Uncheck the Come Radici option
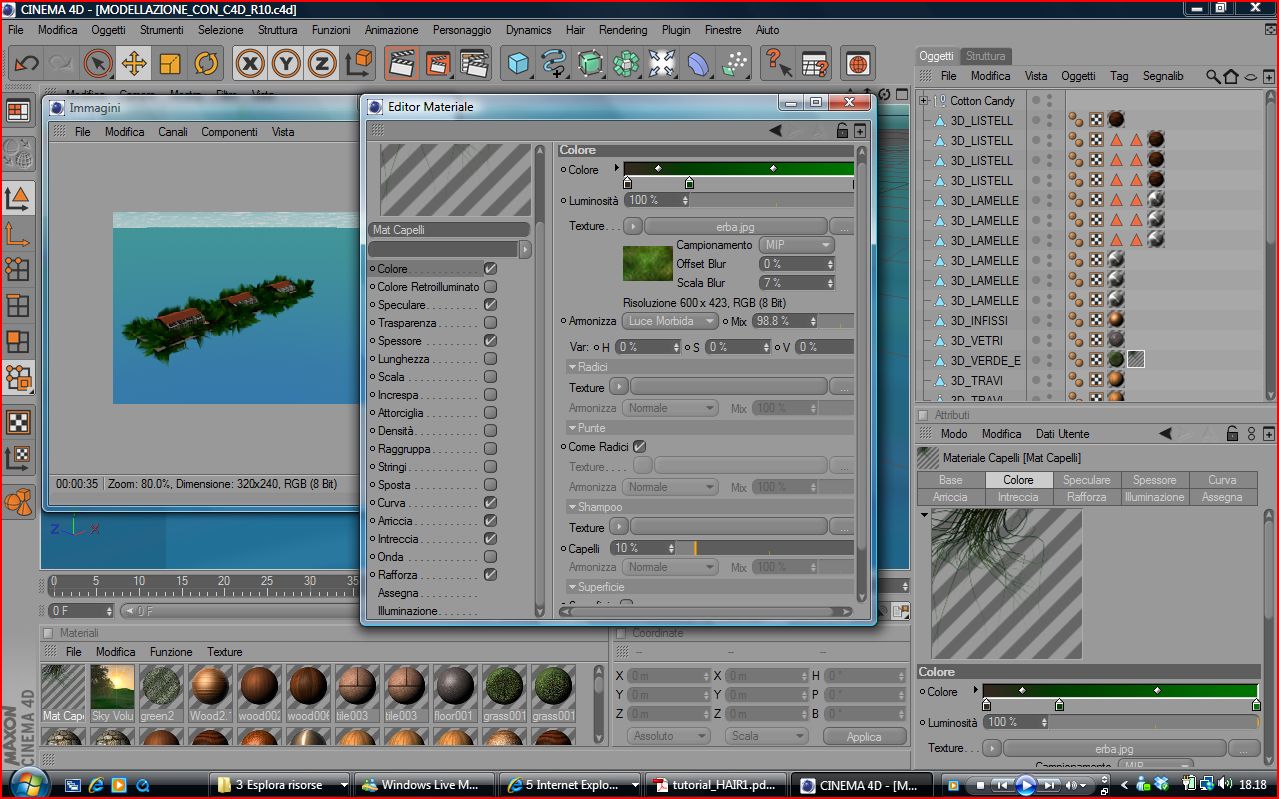Screen dimensions: 1279x799 tap(639, 447)
